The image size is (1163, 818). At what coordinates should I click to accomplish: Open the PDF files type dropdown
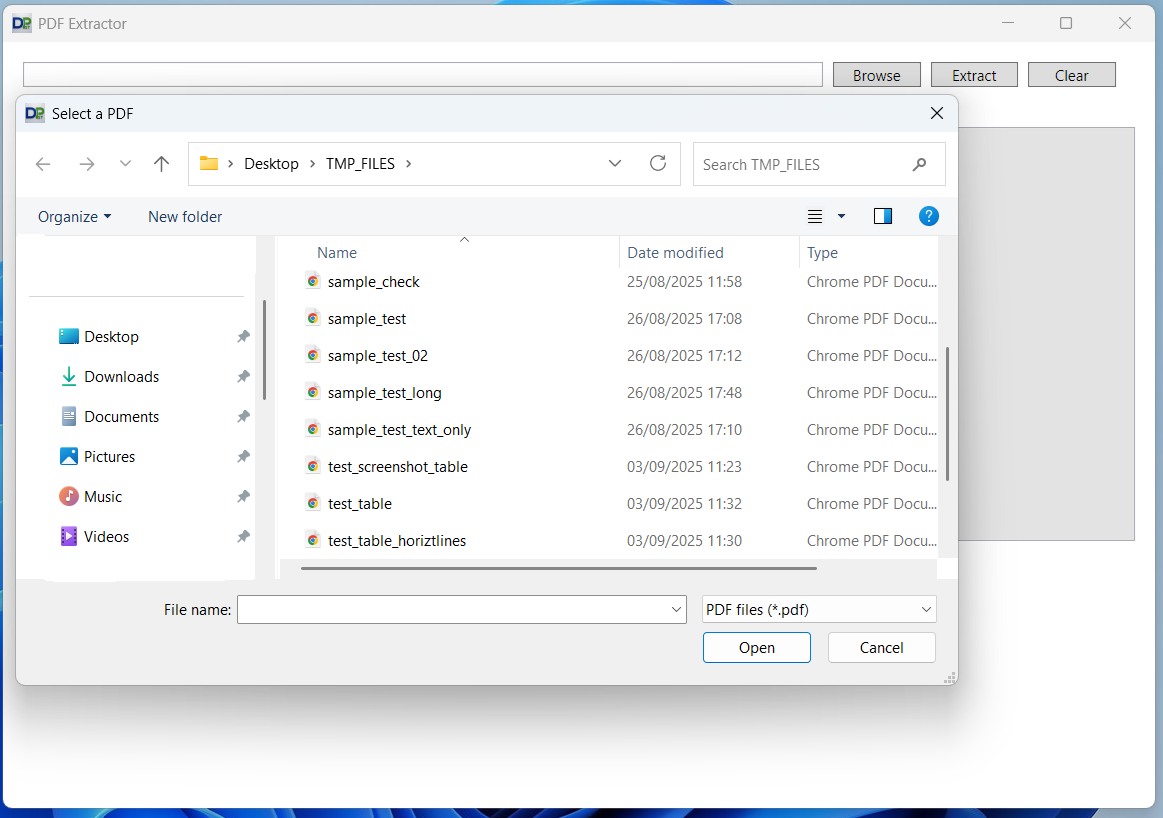click(x=818, y=609)
